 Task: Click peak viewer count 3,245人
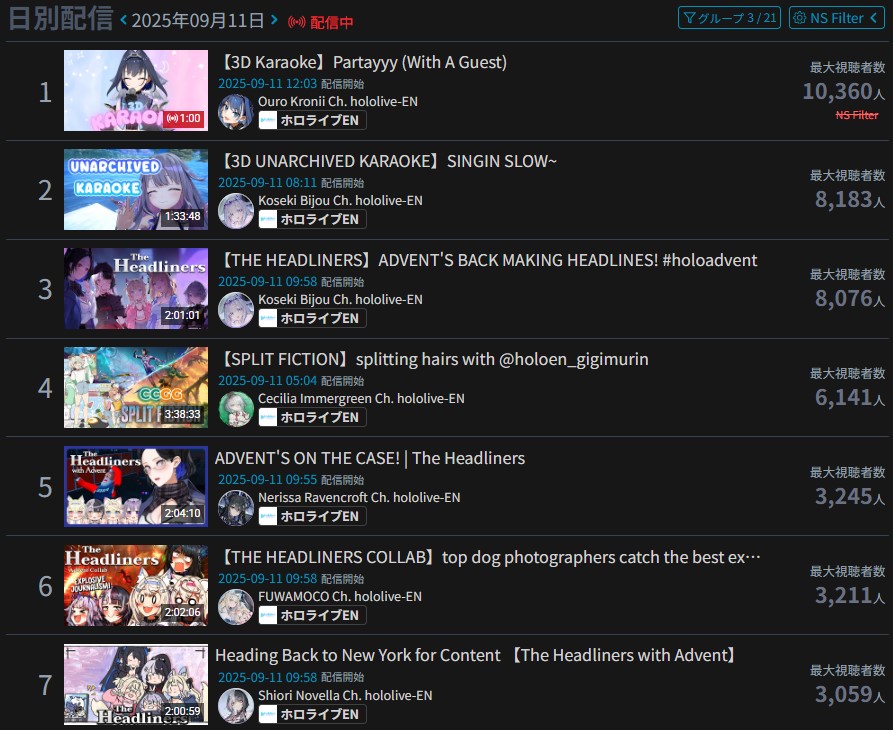pyautogui.click(x=850, y=497)
